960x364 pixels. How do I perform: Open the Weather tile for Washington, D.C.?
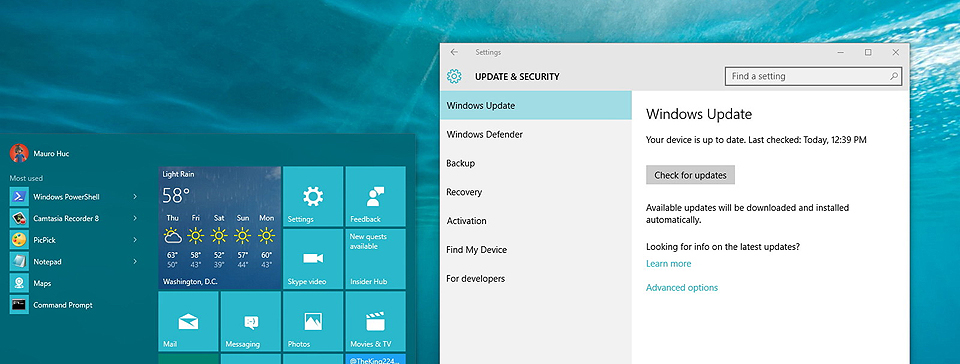click(x=219, y=228)
